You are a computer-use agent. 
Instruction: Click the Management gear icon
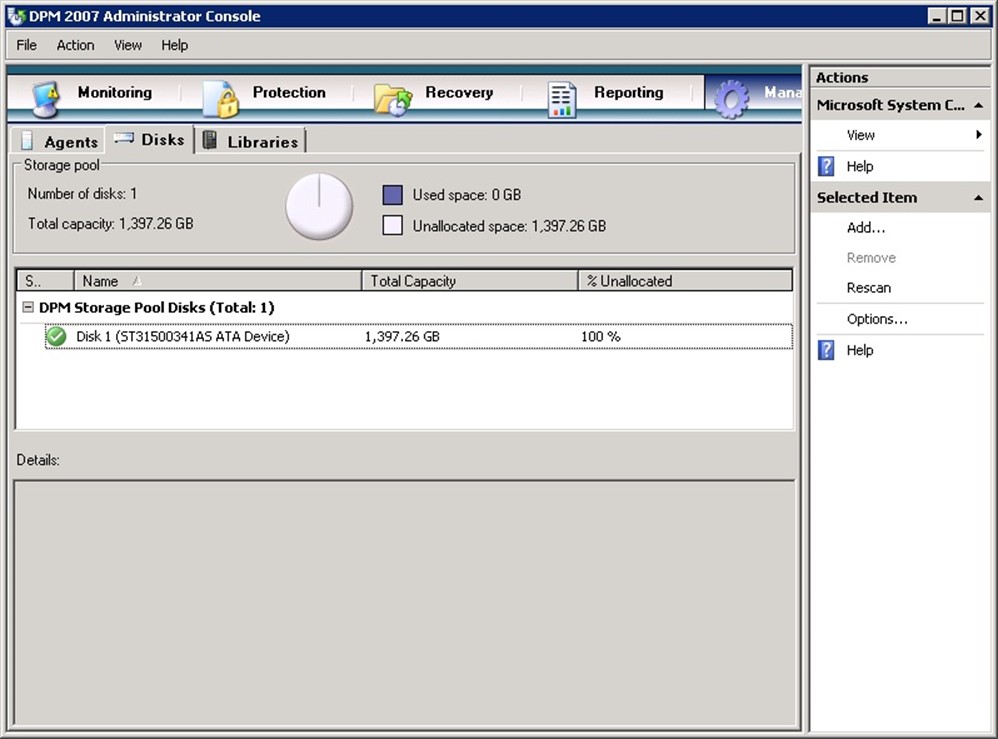(x=732, y=98)
